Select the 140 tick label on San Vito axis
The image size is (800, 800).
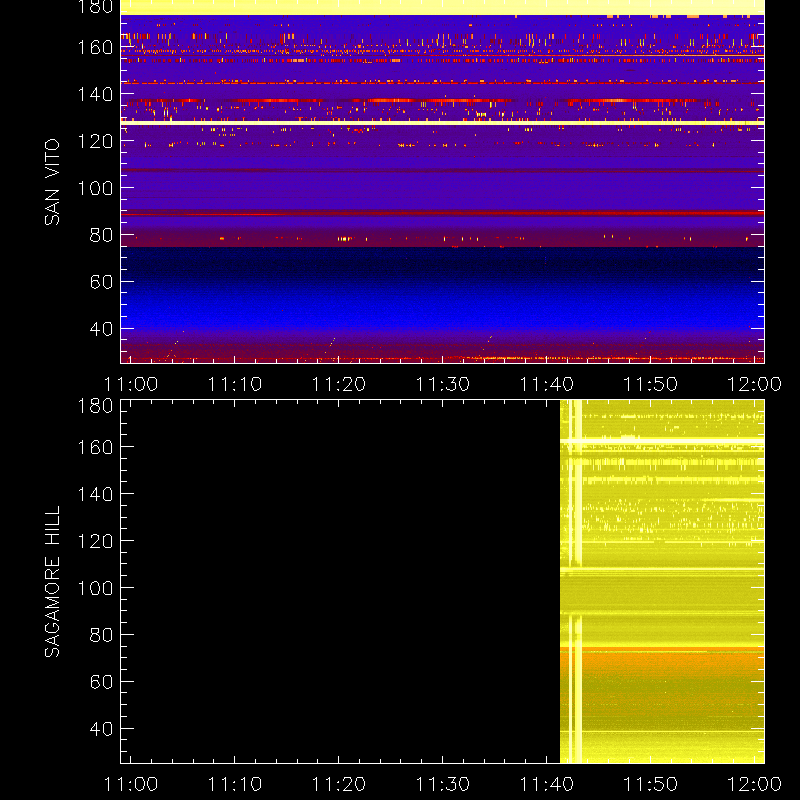point(95,94)
